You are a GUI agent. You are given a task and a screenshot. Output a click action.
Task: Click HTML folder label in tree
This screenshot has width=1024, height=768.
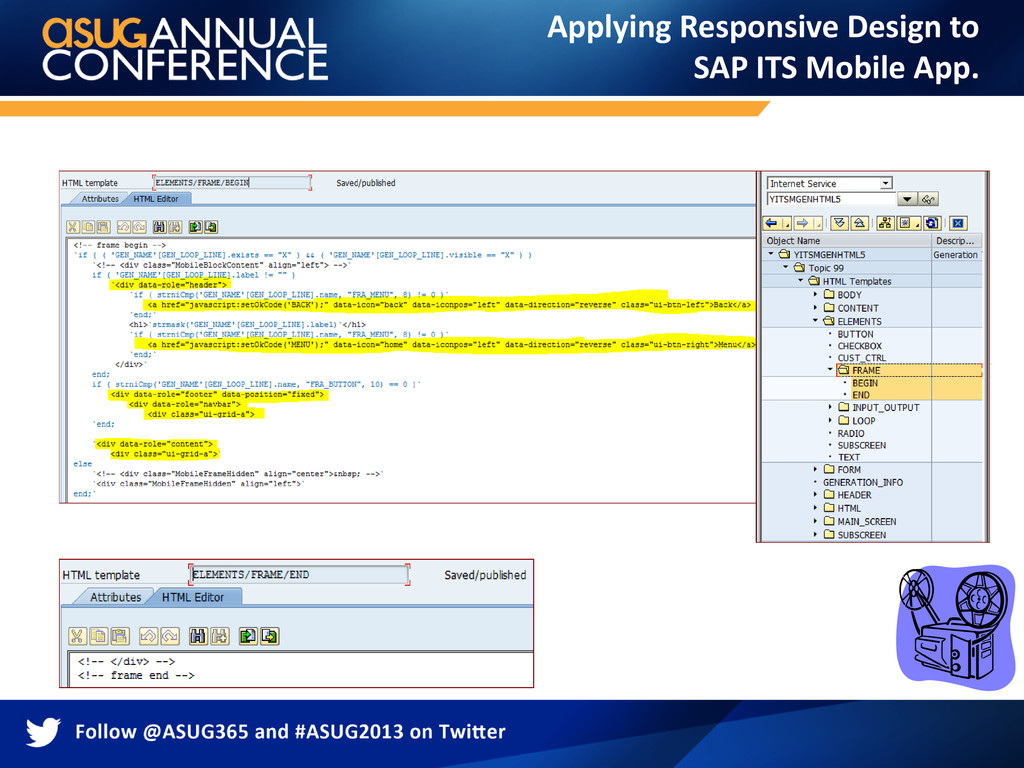coord(849,508)
